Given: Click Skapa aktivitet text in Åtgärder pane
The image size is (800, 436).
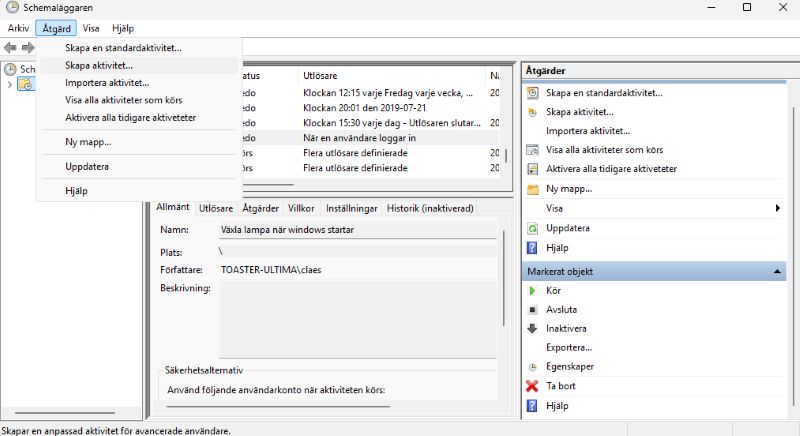Looking at the screenshot, I should pyautogui.click(x=580, y=112).
